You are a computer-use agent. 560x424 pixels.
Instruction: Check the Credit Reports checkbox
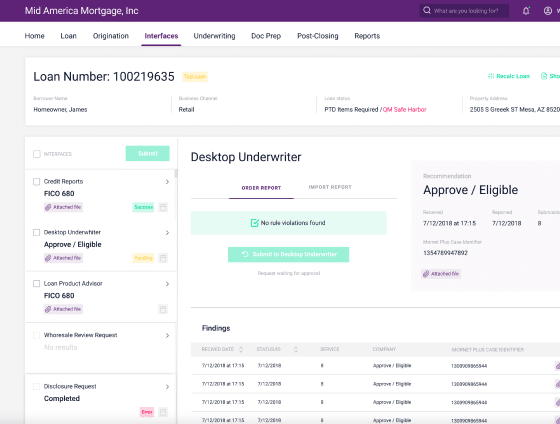[36, 181]
